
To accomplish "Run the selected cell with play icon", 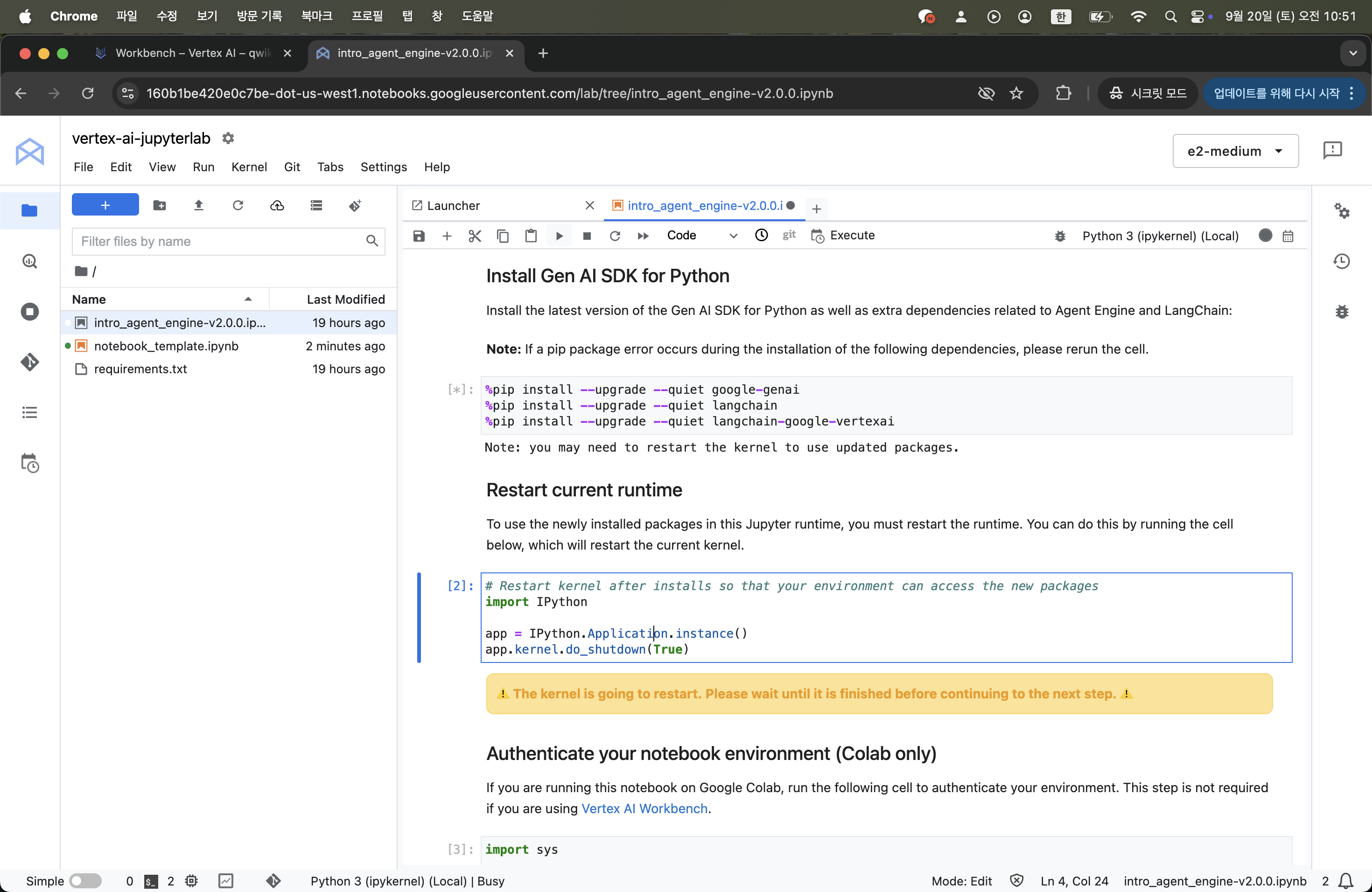I will coord(559,236).
